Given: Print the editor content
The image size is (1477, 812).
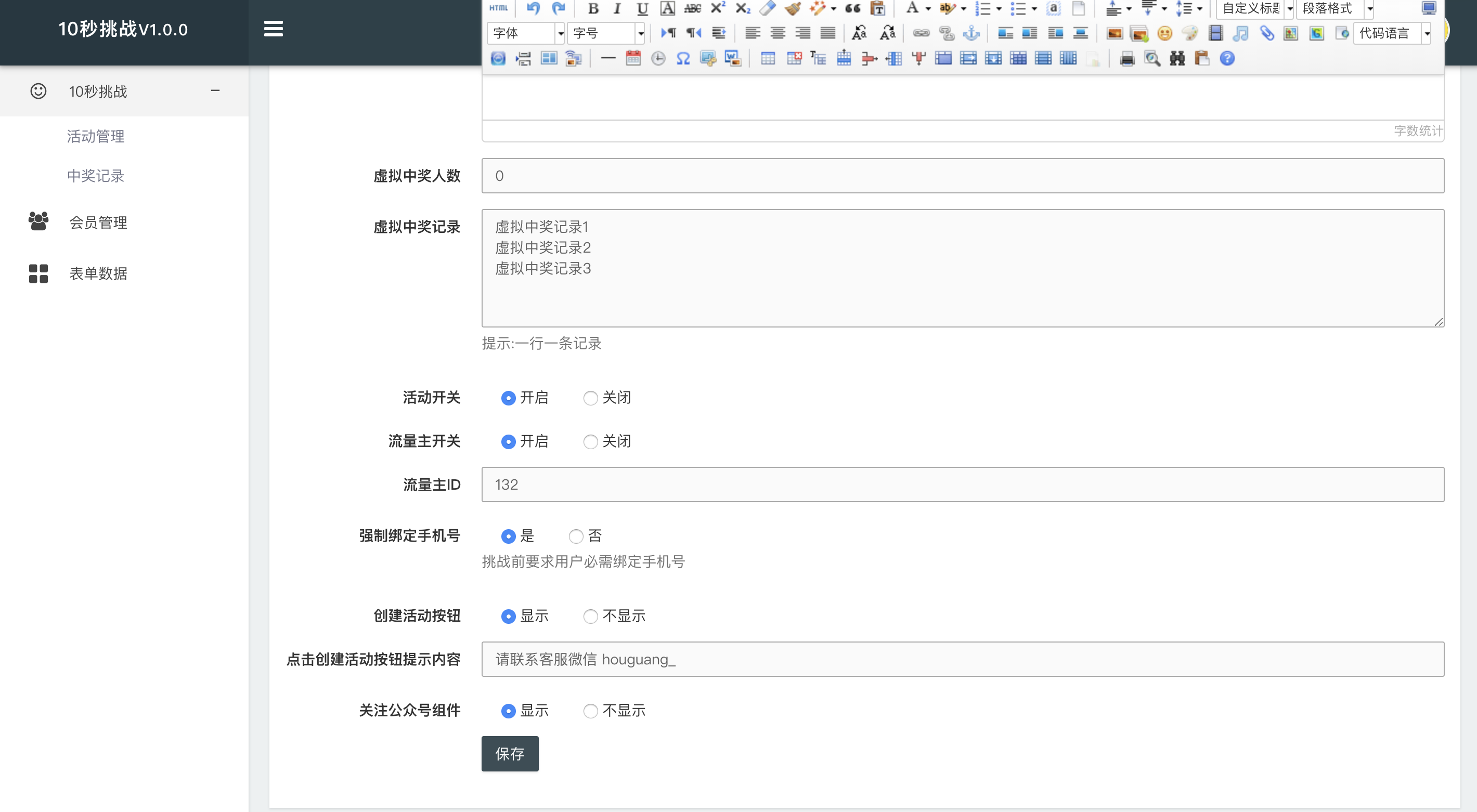Looking at the screenshot, I should (1127, 58).
